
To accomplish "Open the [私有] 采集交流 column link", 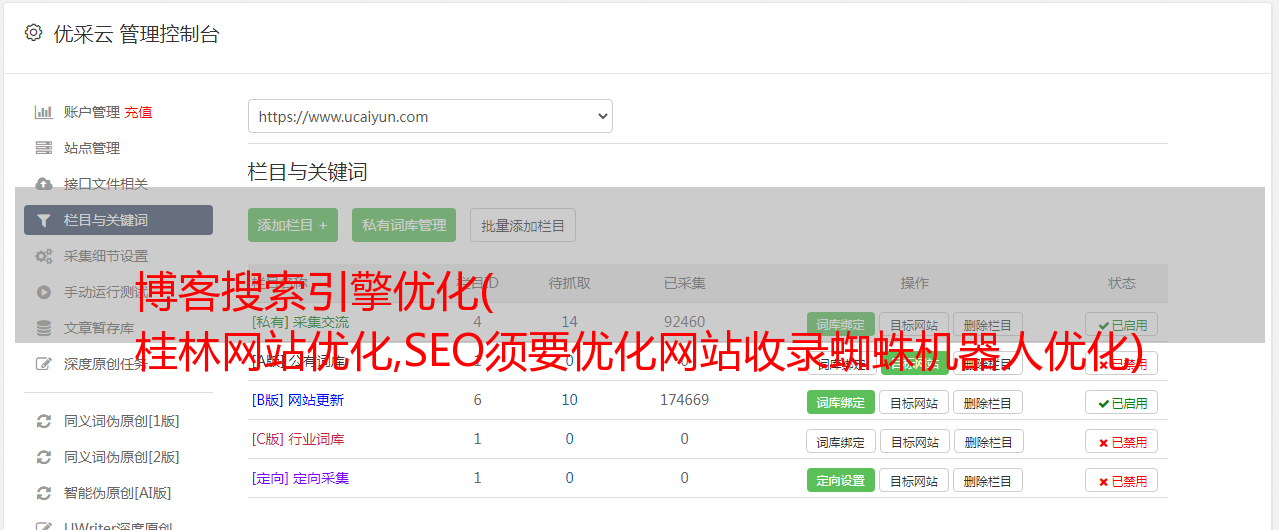I will (301, 322).
